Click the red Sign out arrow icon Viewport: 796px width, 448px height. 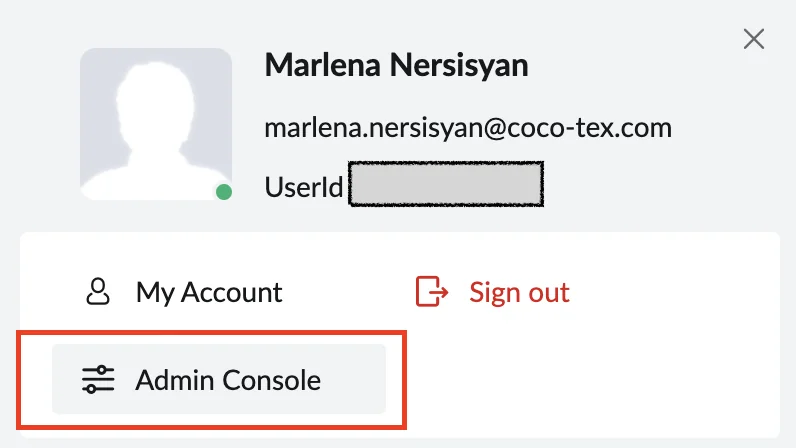coord(432,292)
